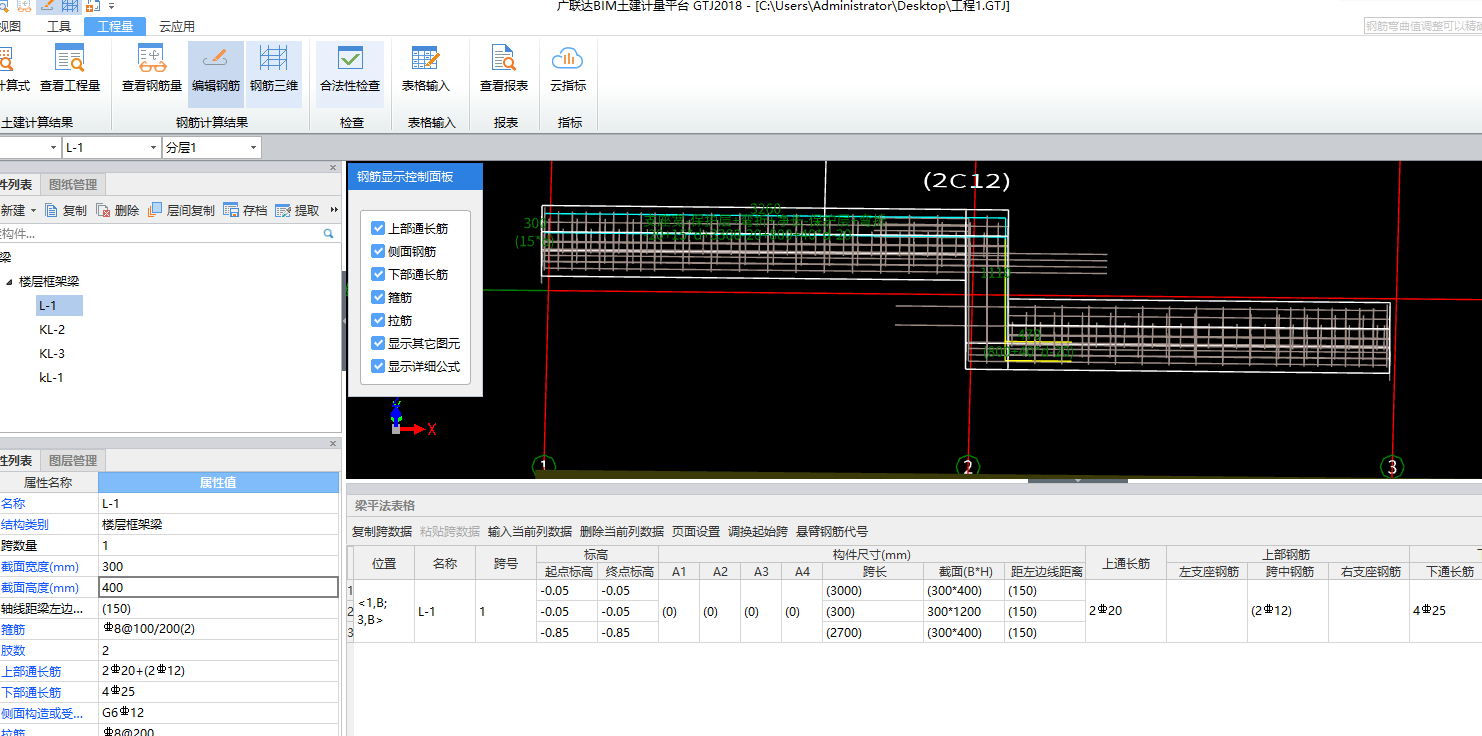This screenshot has width=1482, height=736.
Task: Close the property list panel
Action: (334, 443)
